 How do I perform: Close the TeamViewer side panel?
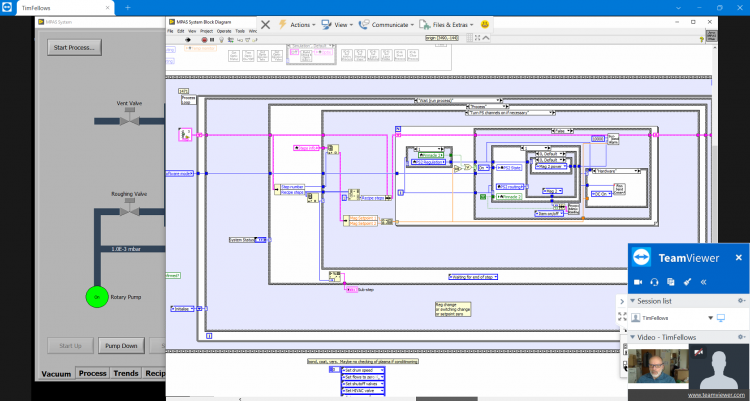click(x=739, y=257)
